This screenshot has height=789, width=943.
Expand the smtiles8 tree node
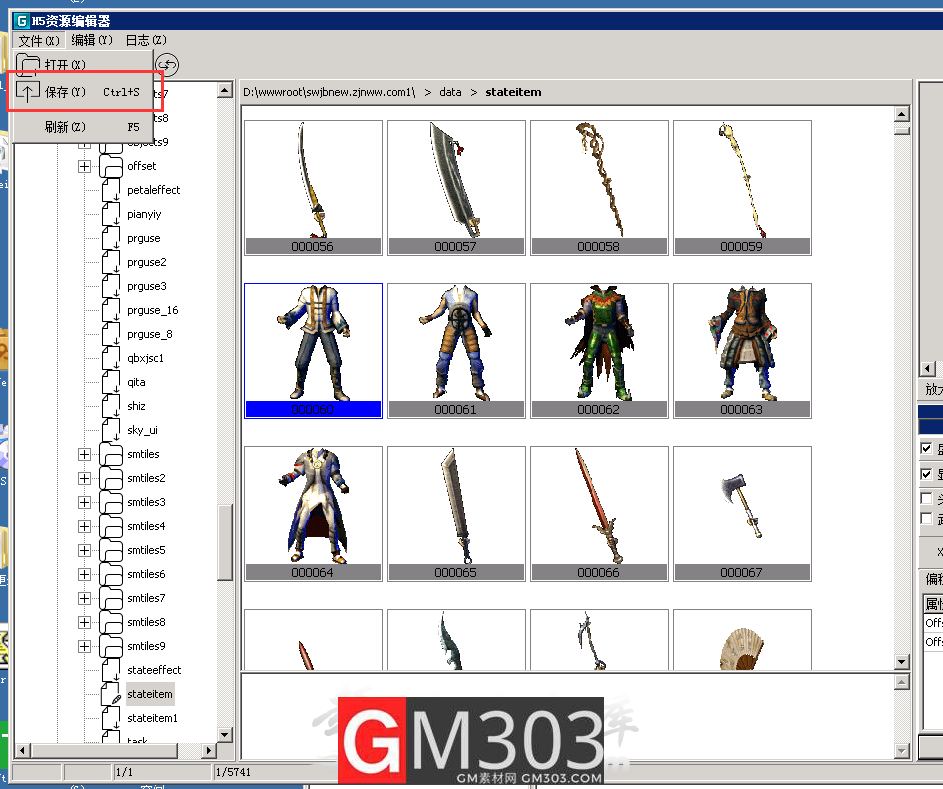pos(84,622)
